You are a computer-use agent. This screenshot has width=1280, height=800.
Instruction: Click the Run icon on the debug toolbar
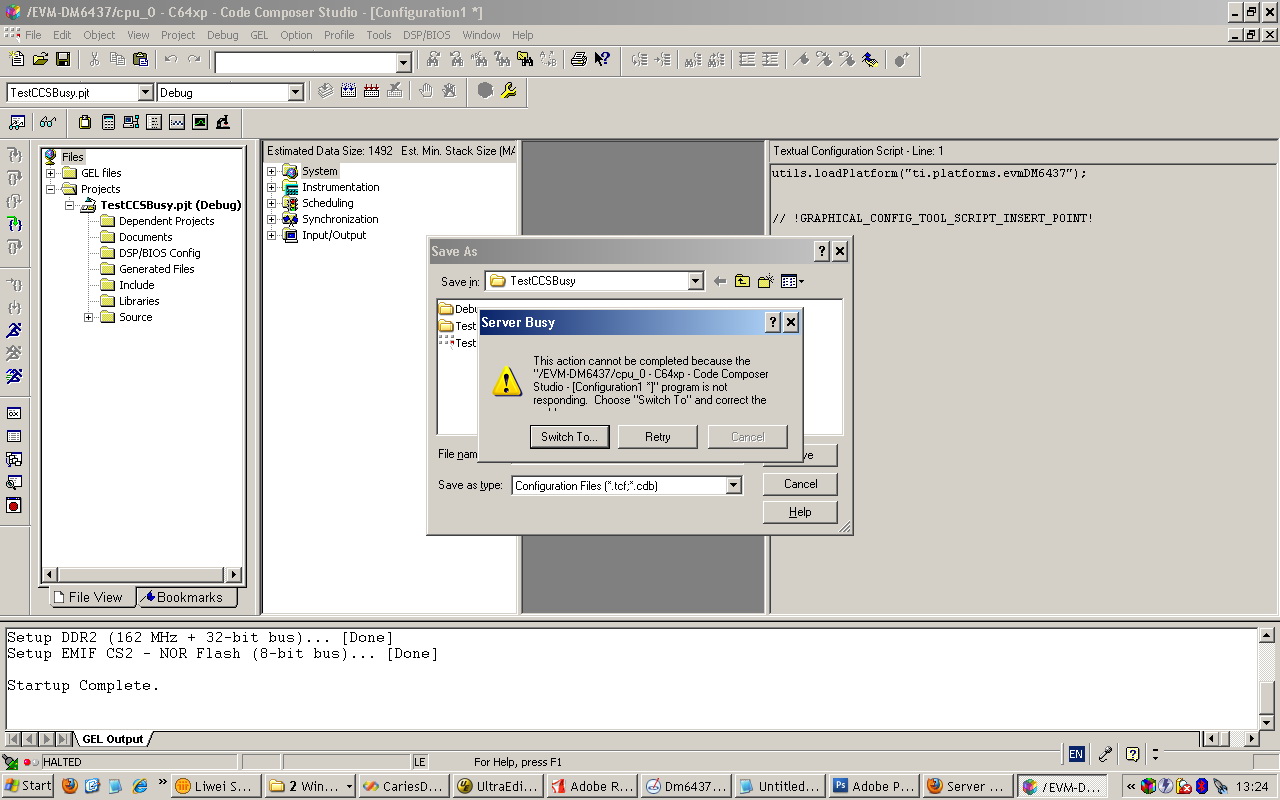click(x=15, y=332)
